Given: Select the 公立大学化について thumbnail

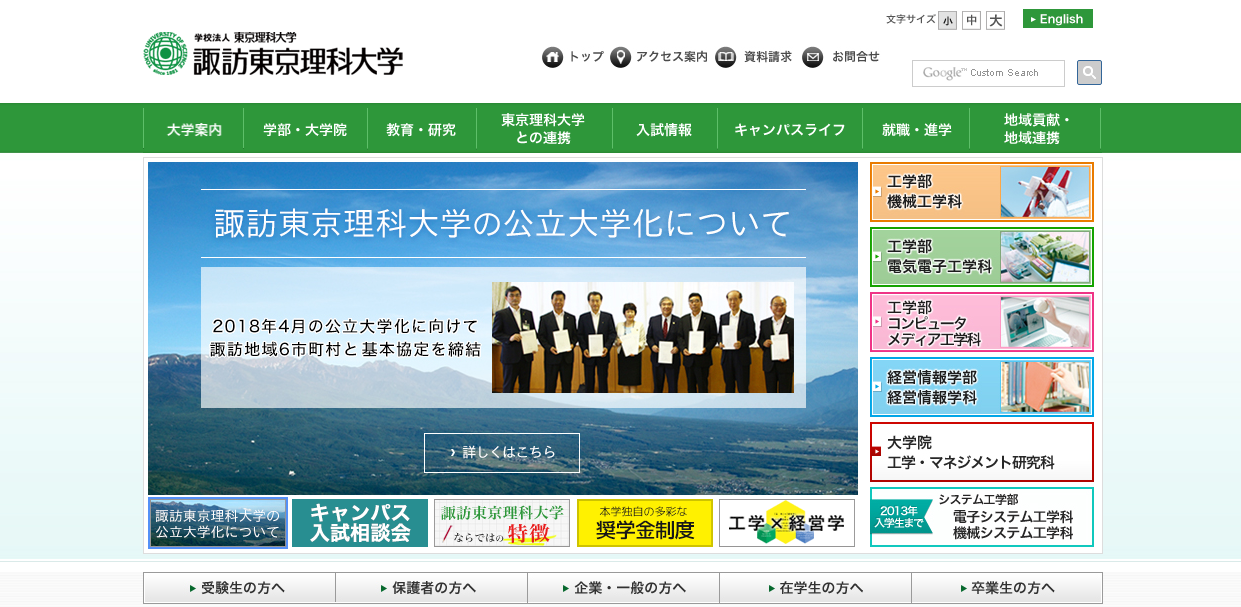Looking at the screenshot, I should click(x=218, y=523).
